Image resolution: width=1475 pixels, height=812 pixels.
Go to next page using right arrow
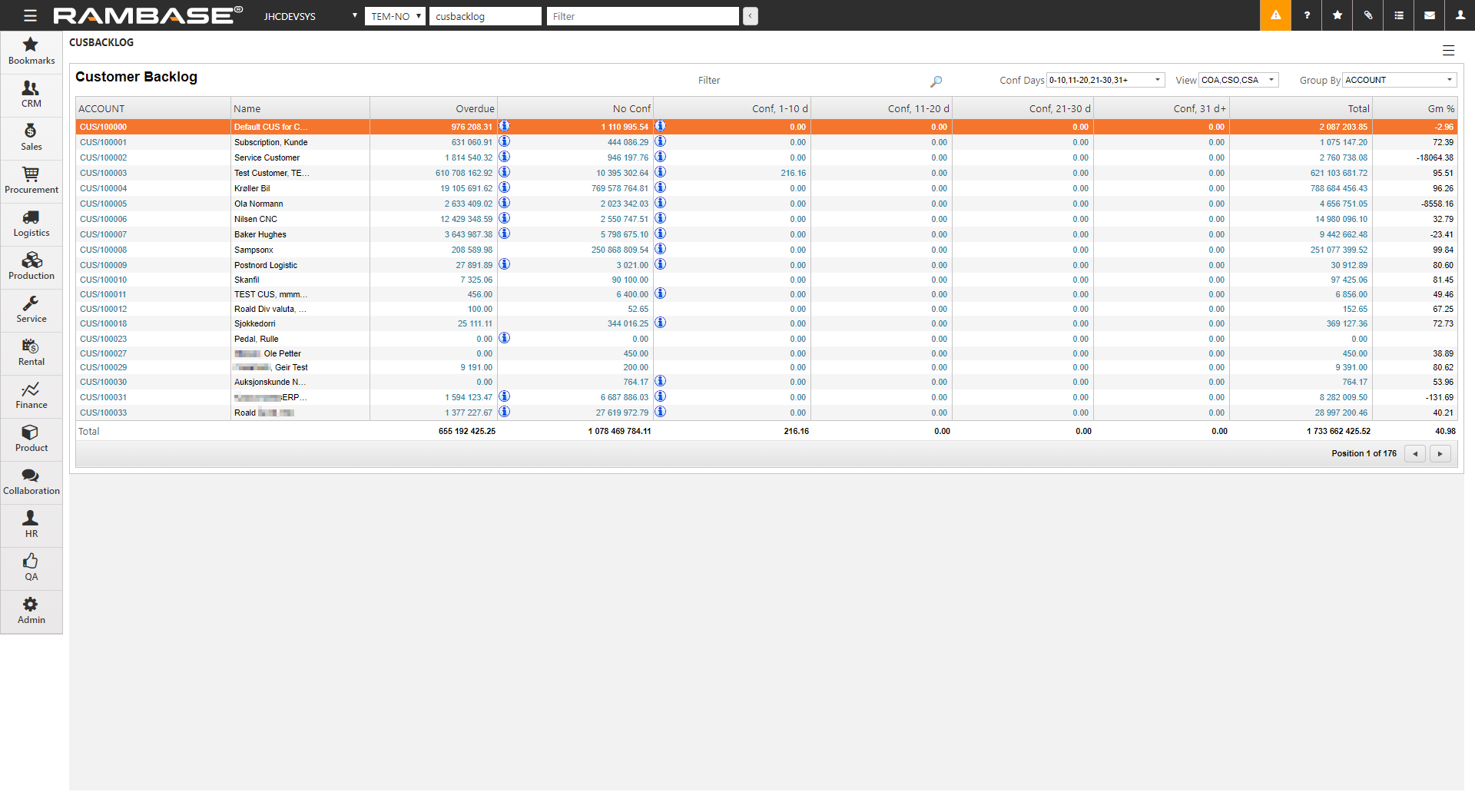coord(1440,453)
